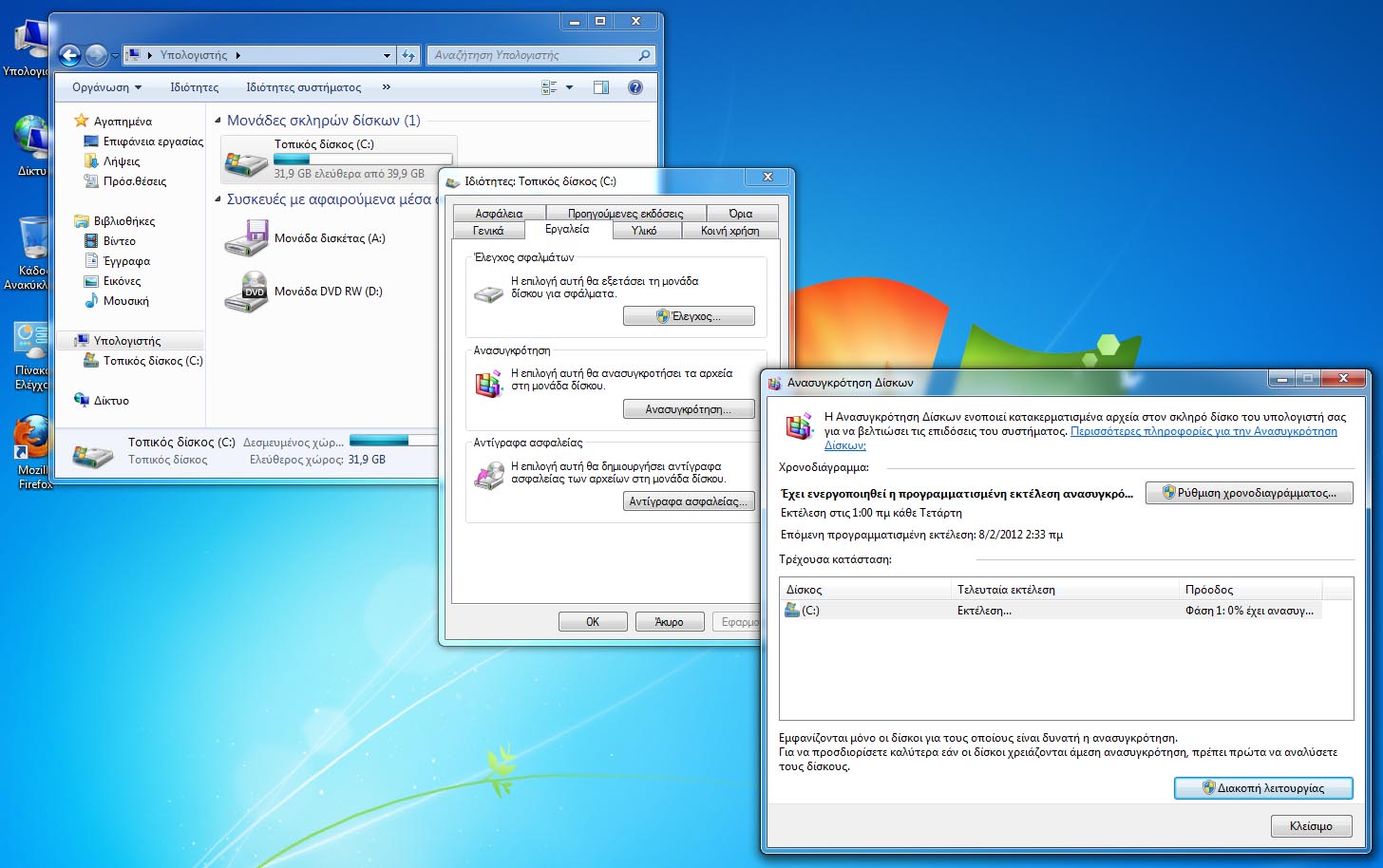Toggle the preview pane icon in Explorer
Screen dimensions: 1383x868
601,87
